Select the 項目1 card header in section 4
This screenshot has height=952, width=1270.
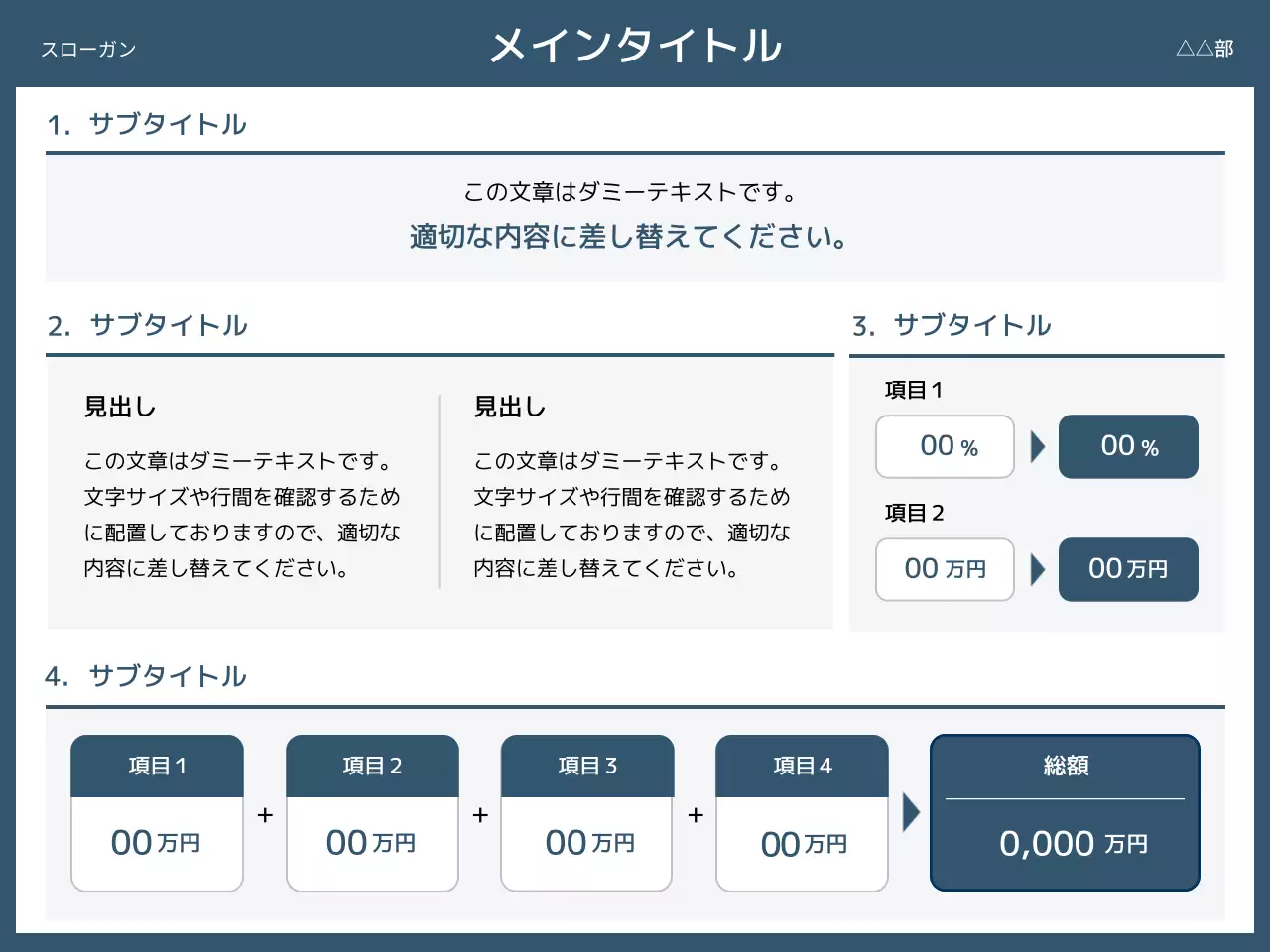click(157, 766)
